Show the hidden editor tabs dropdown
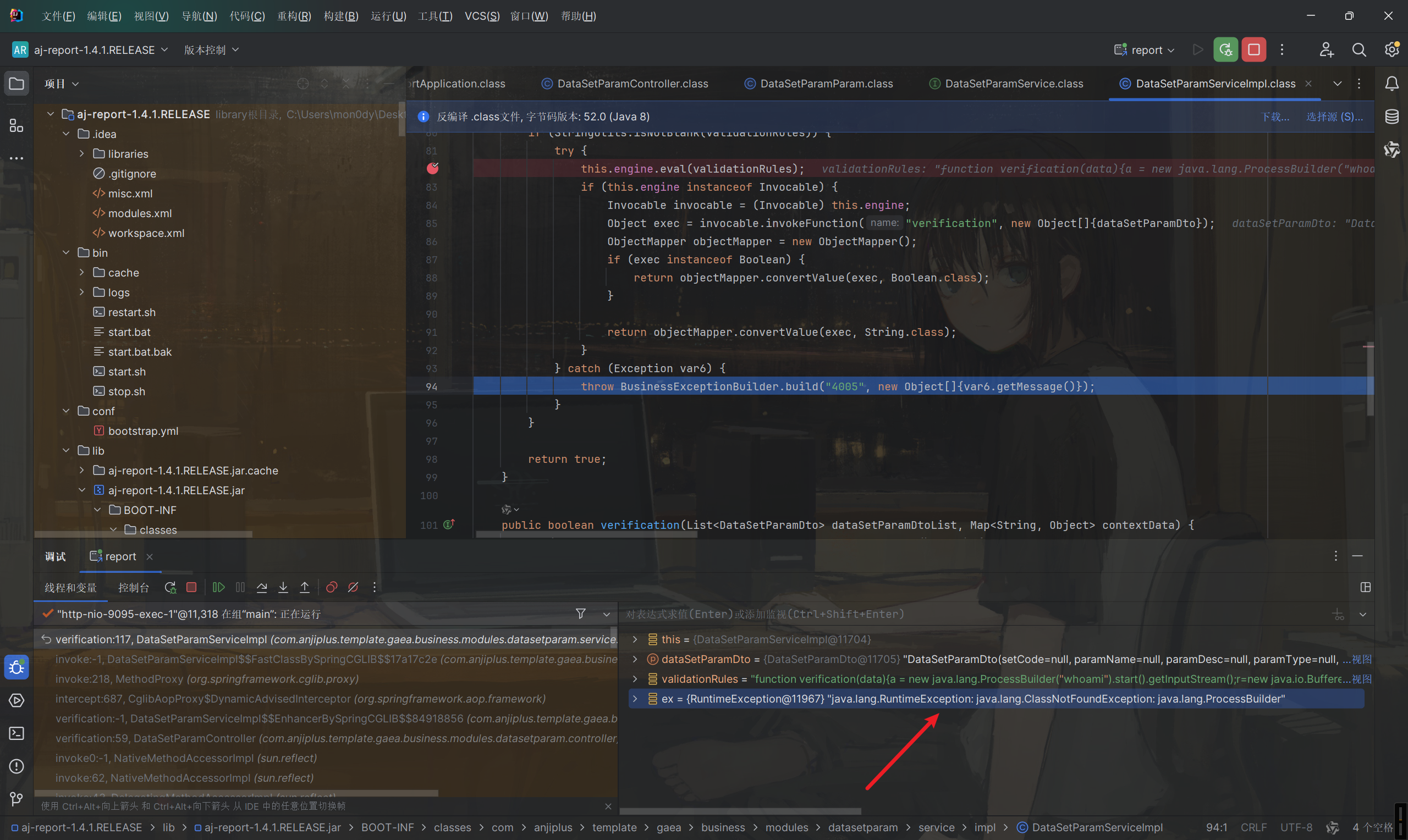1408x840 pixels. coord(1337,84)
